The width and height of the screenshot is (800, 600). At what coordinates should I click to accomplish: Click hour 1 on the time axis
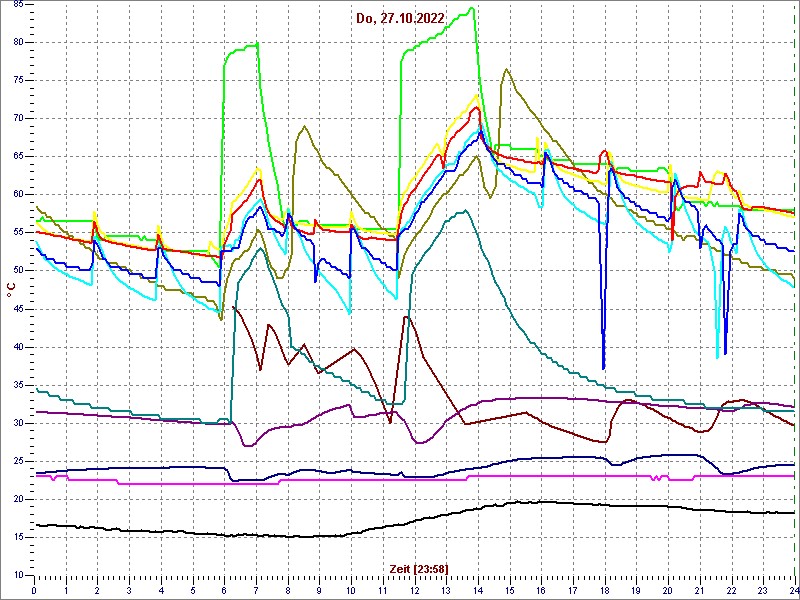[66, 590]
